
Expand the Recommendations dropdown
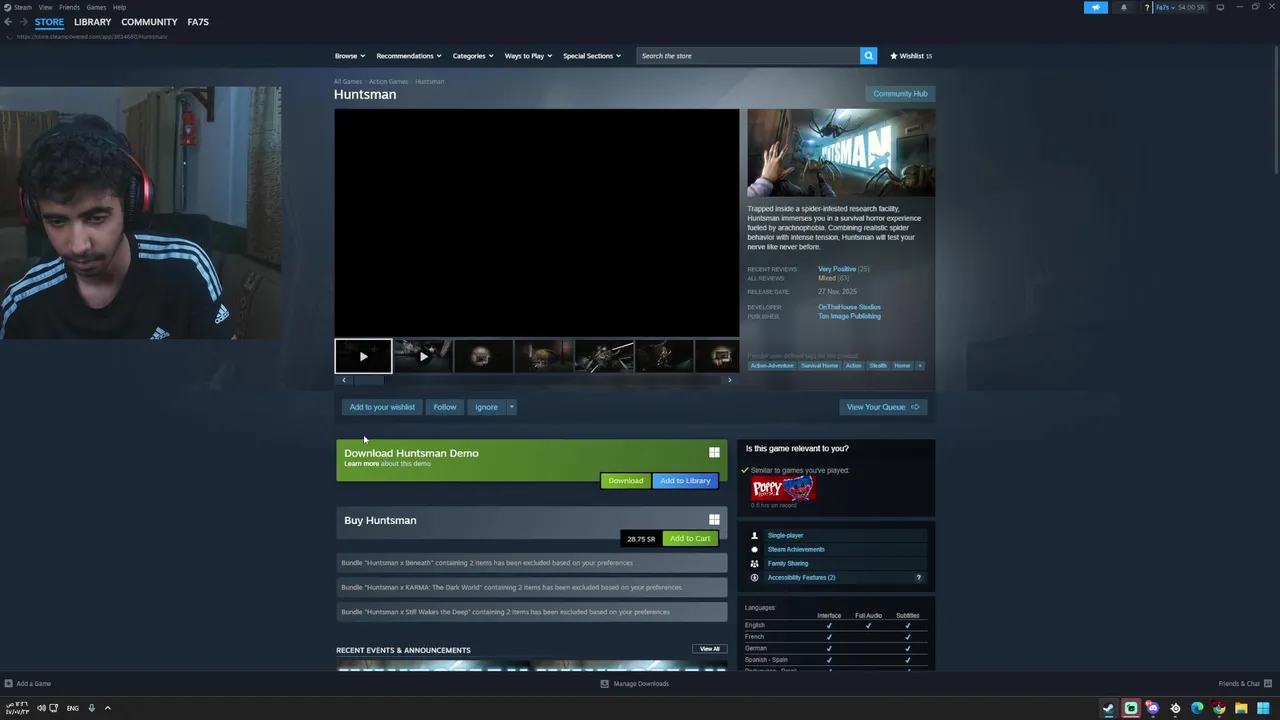coord(409,56)
